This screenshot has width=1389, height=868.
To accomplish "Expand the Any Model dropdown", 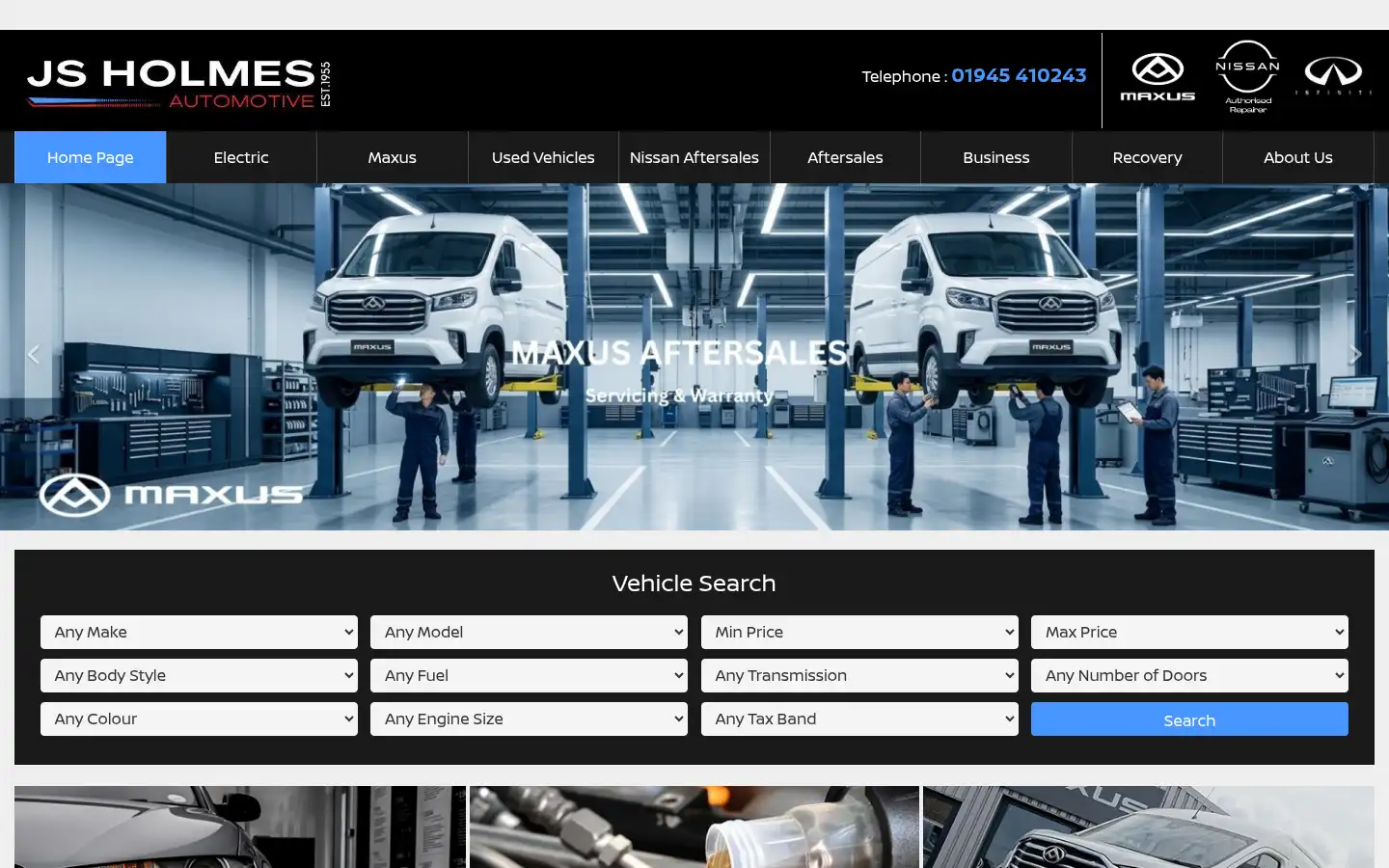I will click(x=529, y=633).
